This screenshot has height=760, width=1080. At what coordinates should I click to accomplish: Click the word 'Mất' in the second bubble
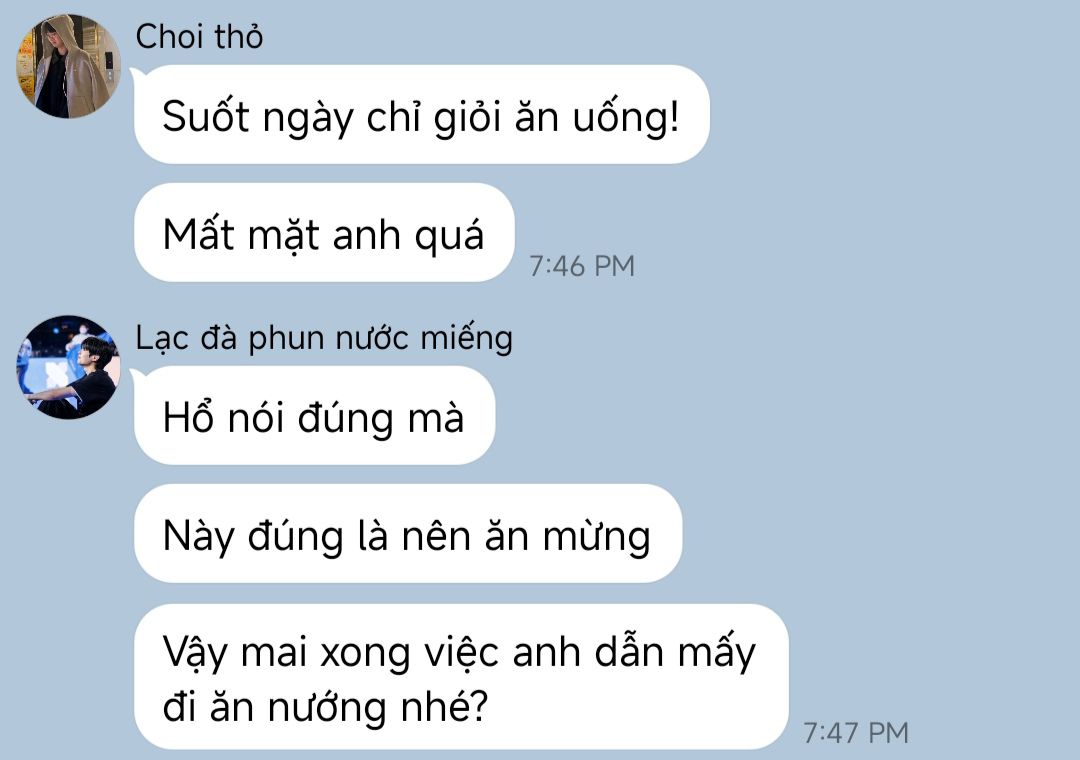coord(198,233)
